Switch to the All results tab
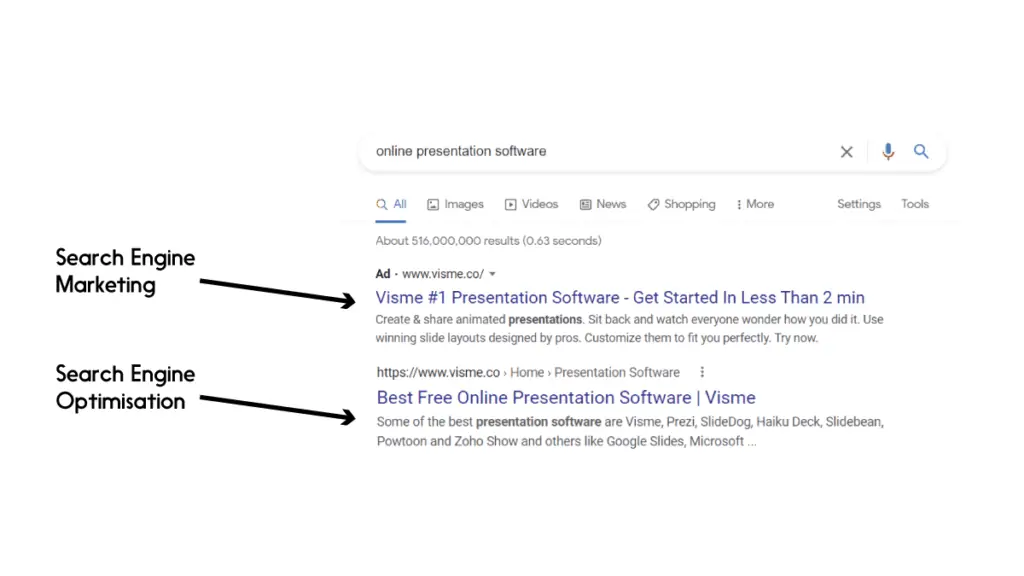1024x576 pixels. (393, 204)
